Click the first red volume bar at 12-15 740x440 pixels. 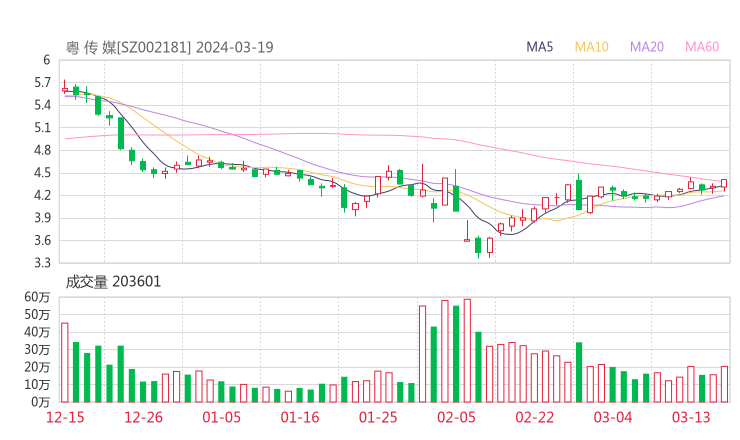[65, 363]
